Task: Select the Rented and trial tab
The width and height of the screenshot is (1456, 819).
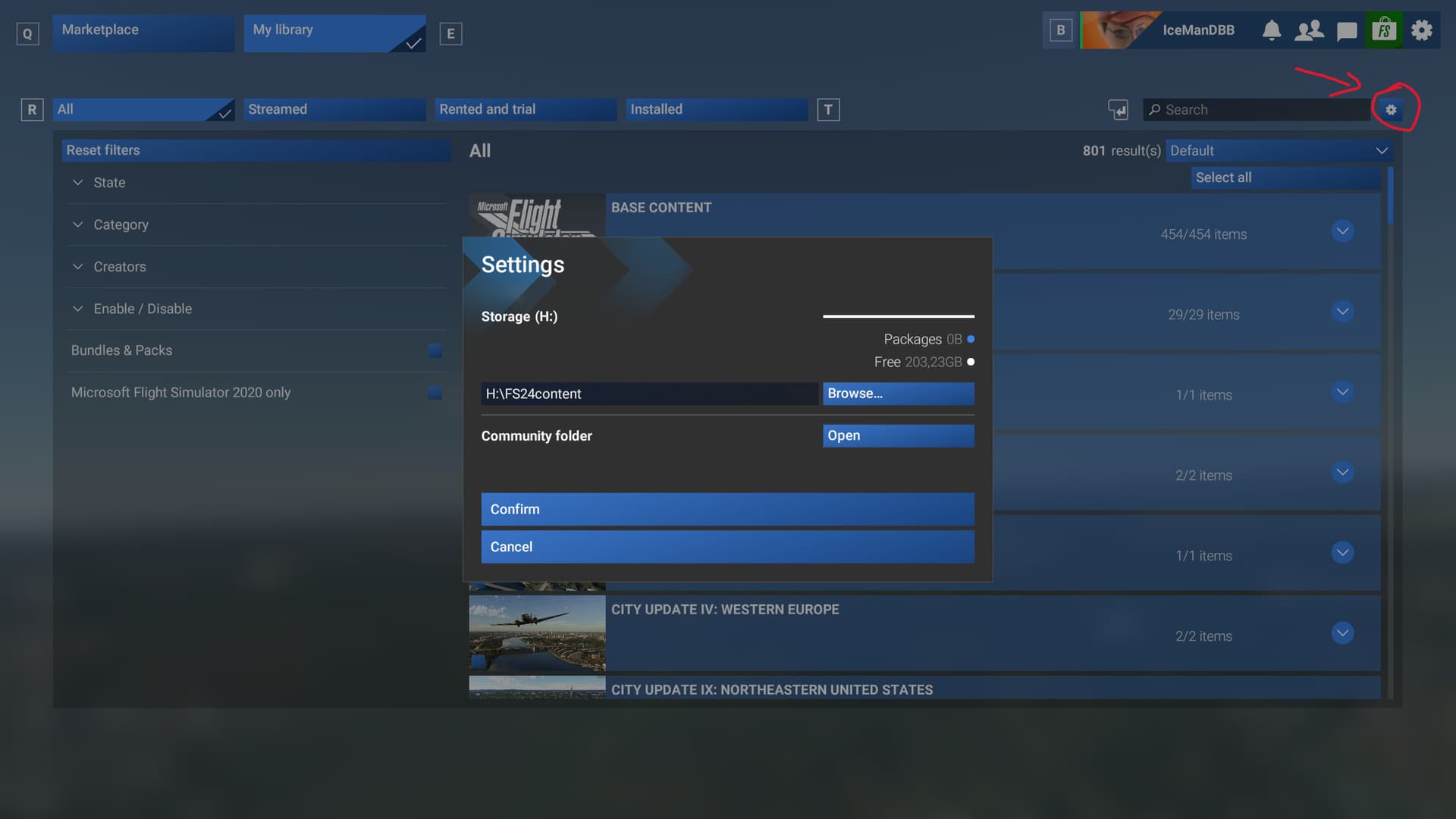Action: (526, 110)
